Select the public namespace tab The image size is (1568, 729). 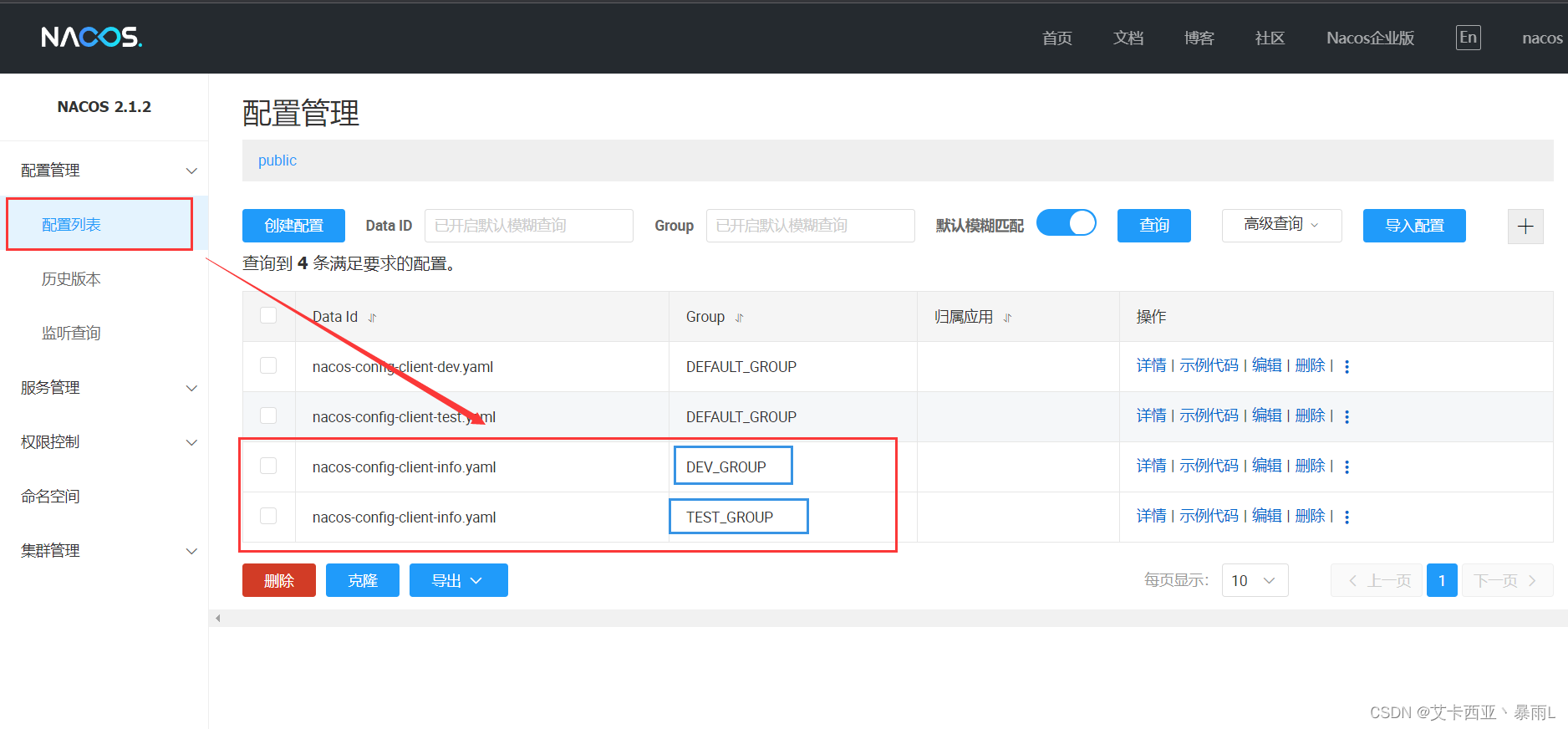pyautogui.click(x=277, y=161)
